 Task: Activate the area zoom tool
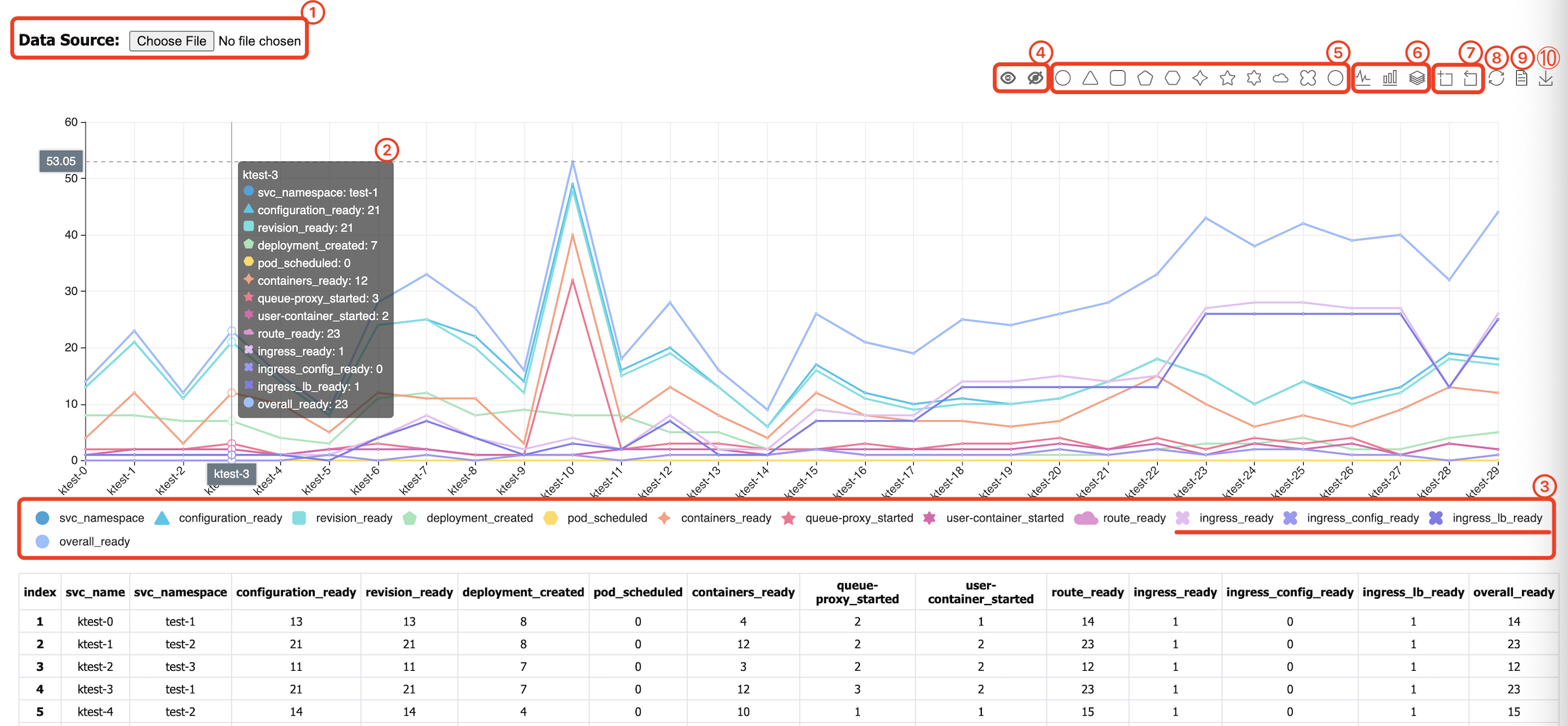tap(1445, 79)
